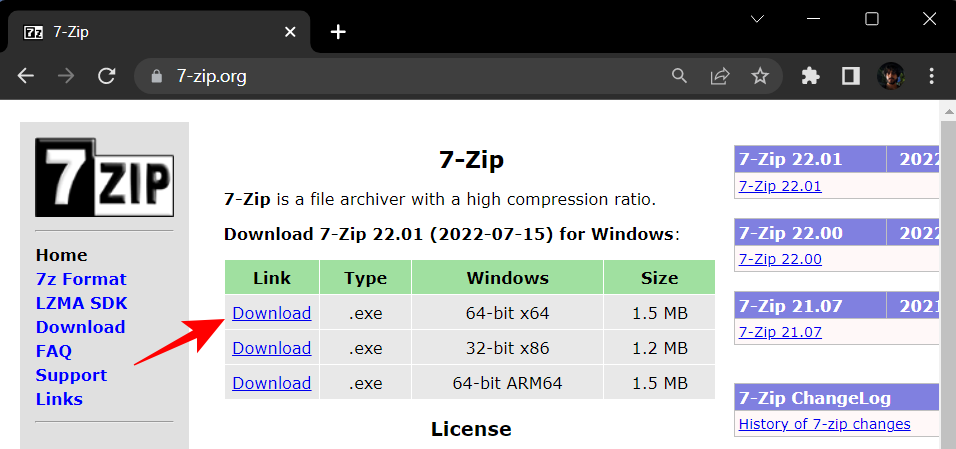Download the 64-bit x64 .exe

click(x=271, y=313)
